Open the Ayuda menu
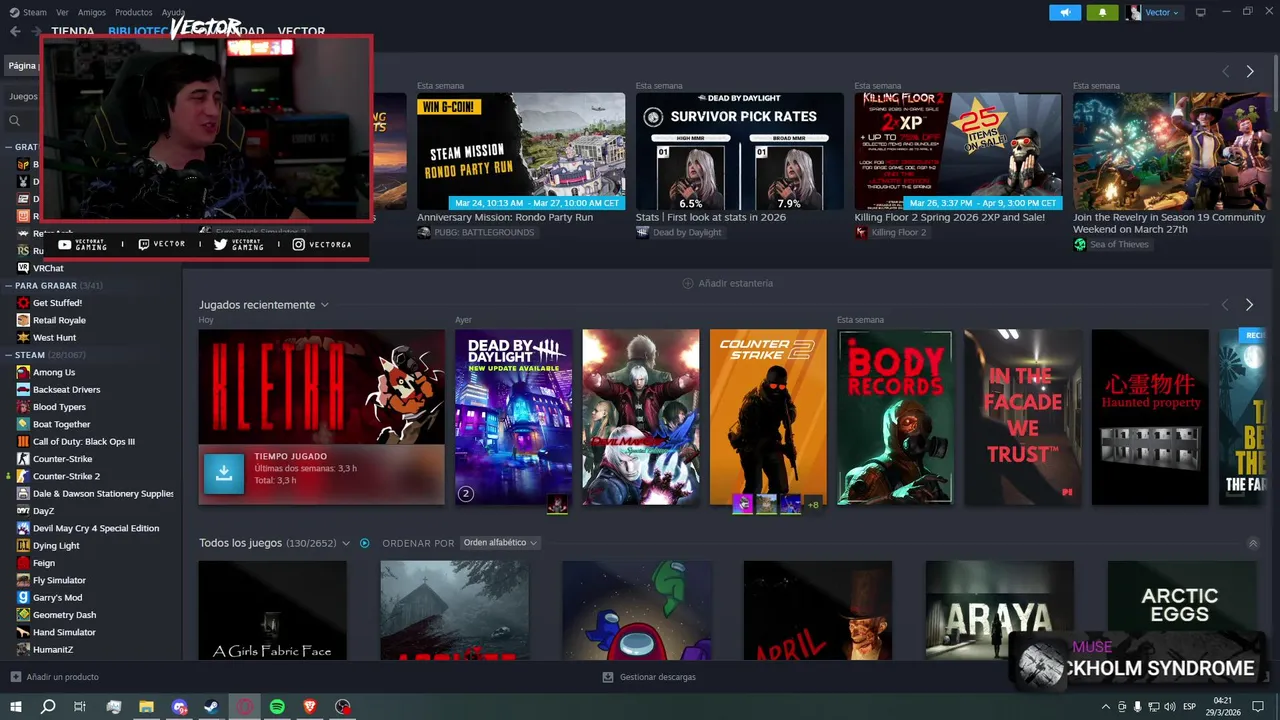 click(x=173, y=12)
